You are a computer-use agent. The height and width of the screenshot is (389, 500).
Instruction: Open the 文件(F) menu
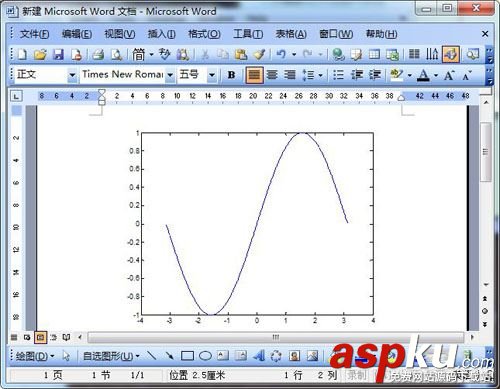[34, 34]
